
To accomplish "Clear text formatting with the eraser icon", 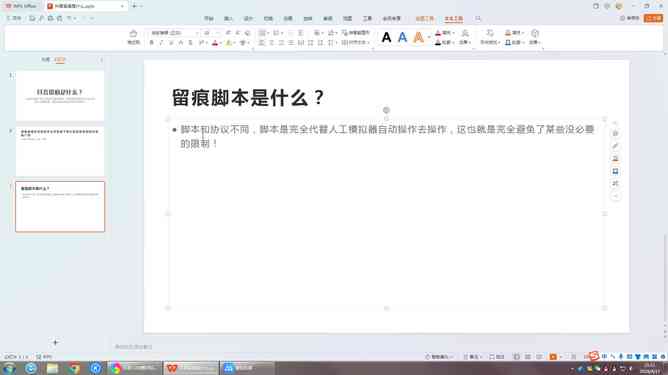I will pos(248,33).
